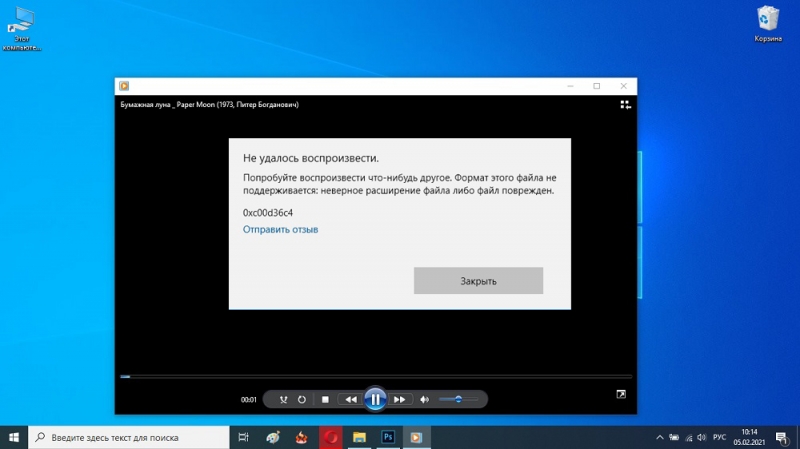Toggle shuffle in the player controls
Viewport: 800px width, 449px height.
pyautogui.click(x=283, y=400)
